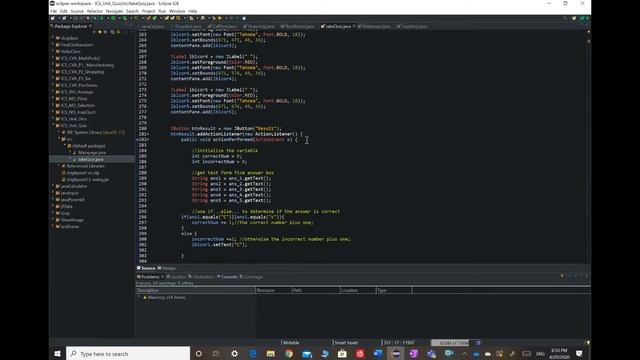Image resolution: width=640 pixels, height=360 pixels.
Task: Click the Location column header
Action: [357, 290]
